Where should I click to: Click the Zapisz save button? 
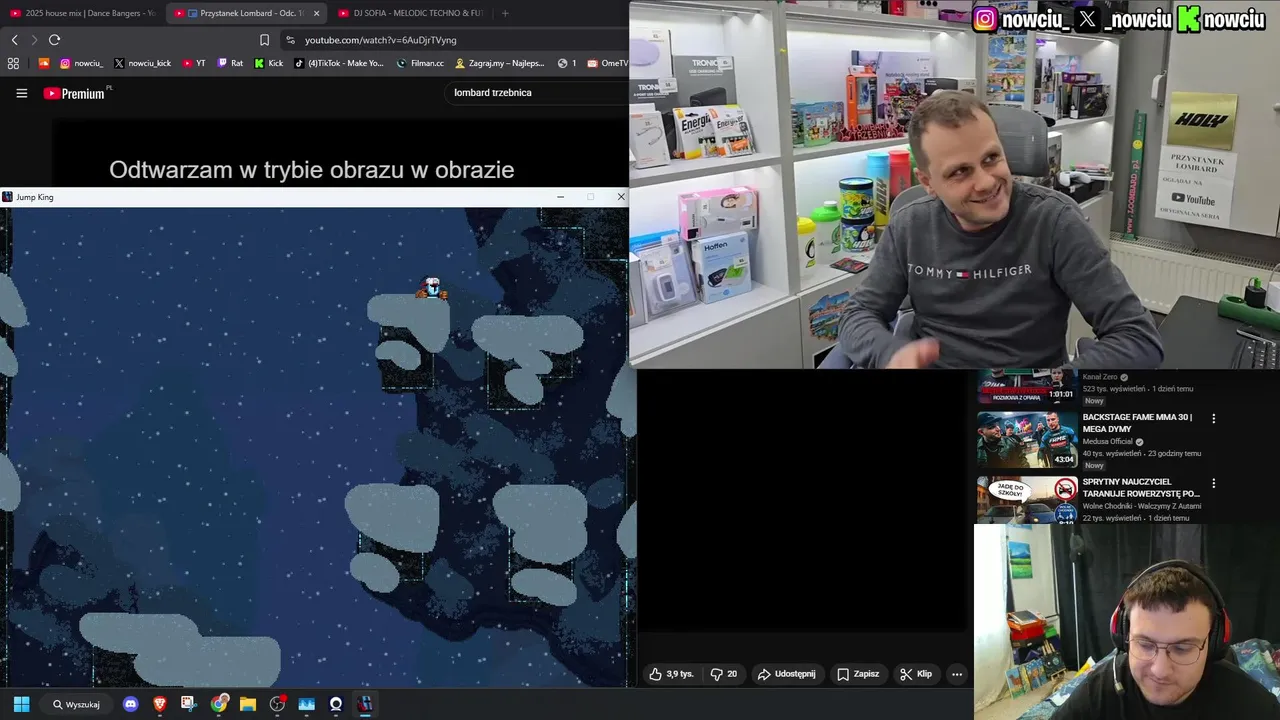point(858,674)
